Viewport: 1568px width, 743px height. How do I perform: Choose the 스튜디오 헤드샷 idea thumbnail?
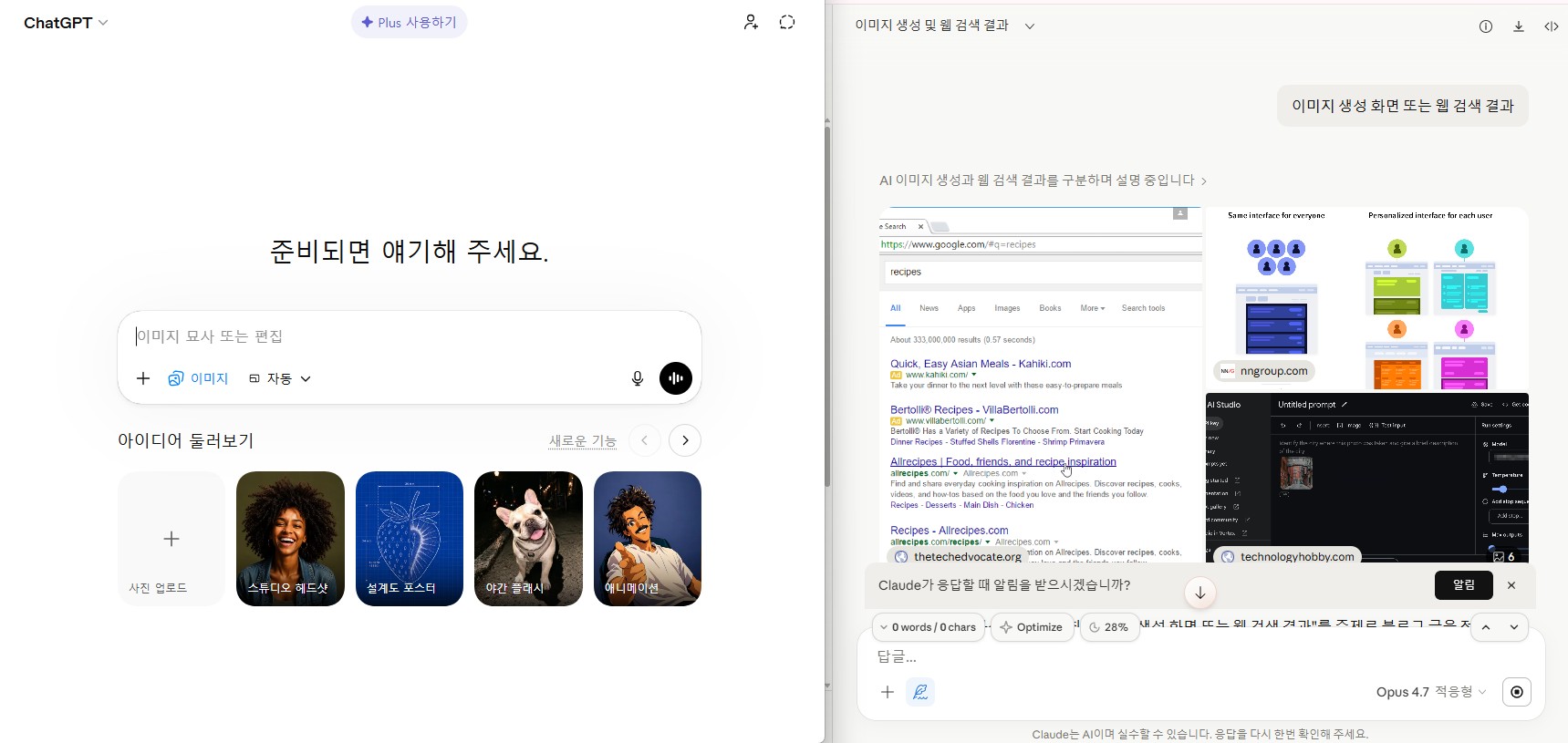pyautogui.click(x=290, y=539)
